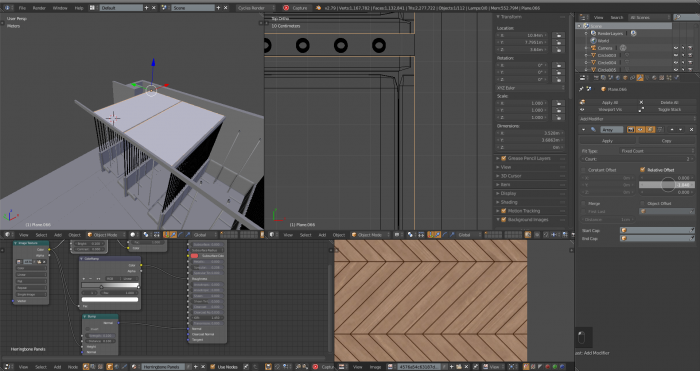
Task: Enable the Object Offset checkbox
Action: 643,204
